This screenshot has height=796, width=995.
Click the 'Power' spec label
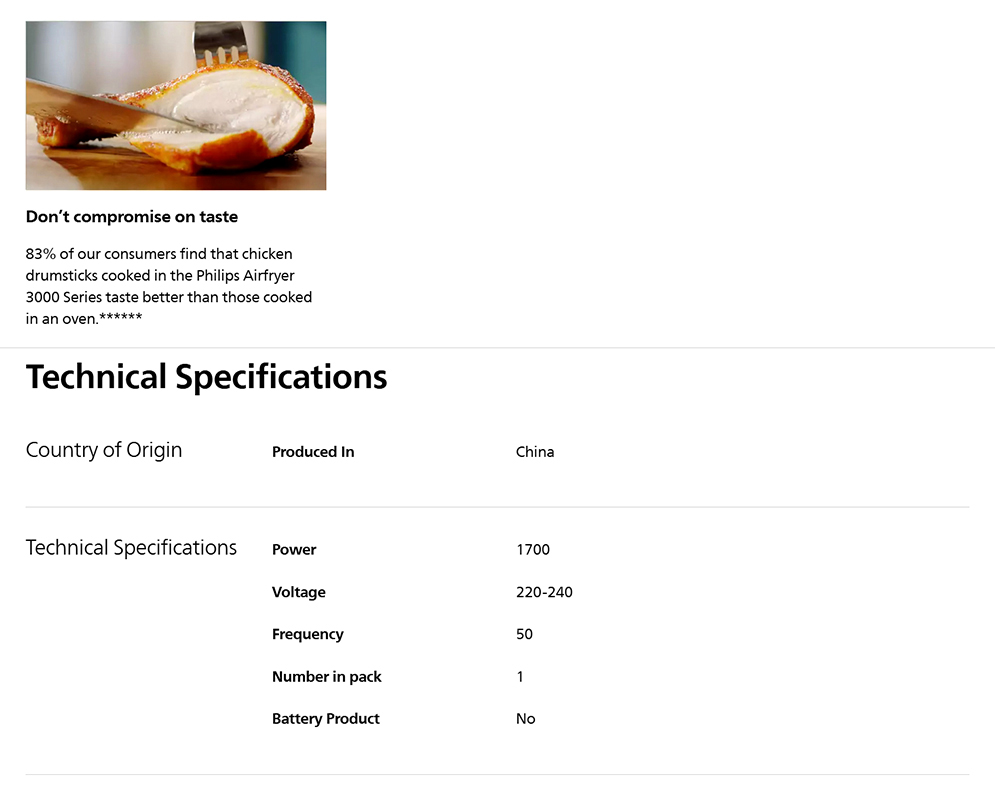[x=294, y=550]
